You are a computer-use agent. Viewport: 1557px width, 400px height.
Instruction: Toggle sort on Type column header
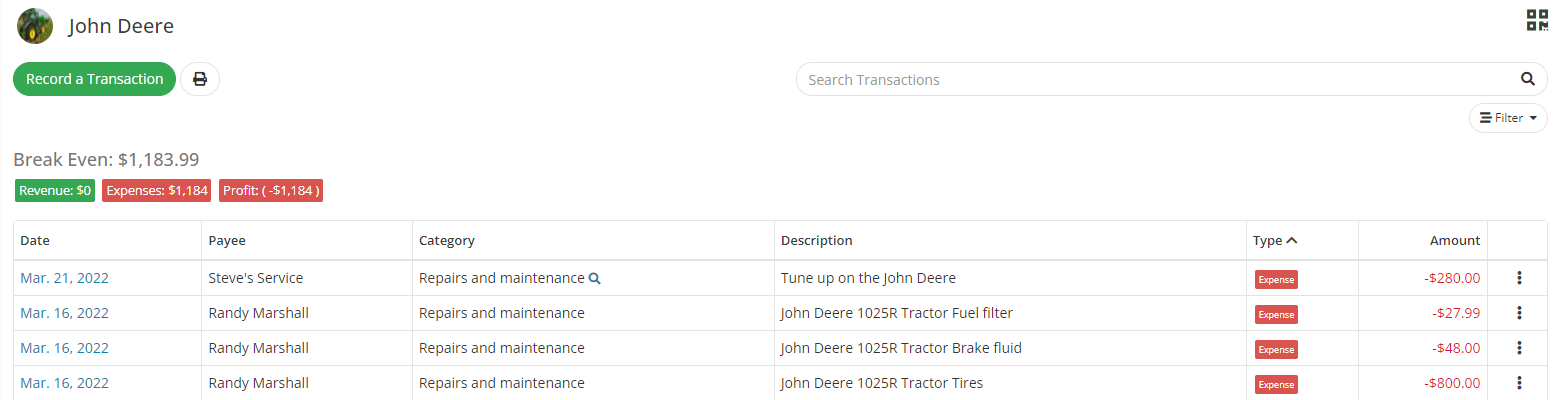(1275, 240)
